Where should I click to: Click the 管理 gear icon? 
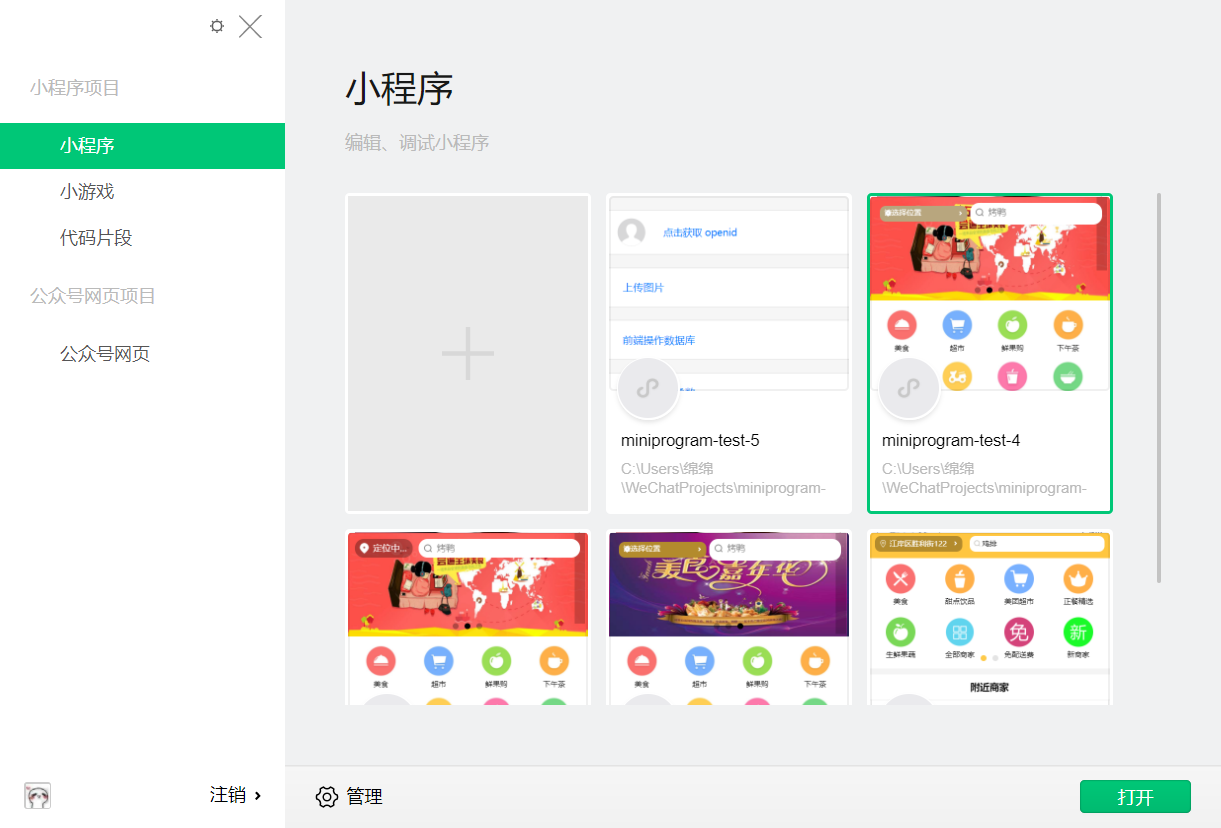click(x=327, y=797)
